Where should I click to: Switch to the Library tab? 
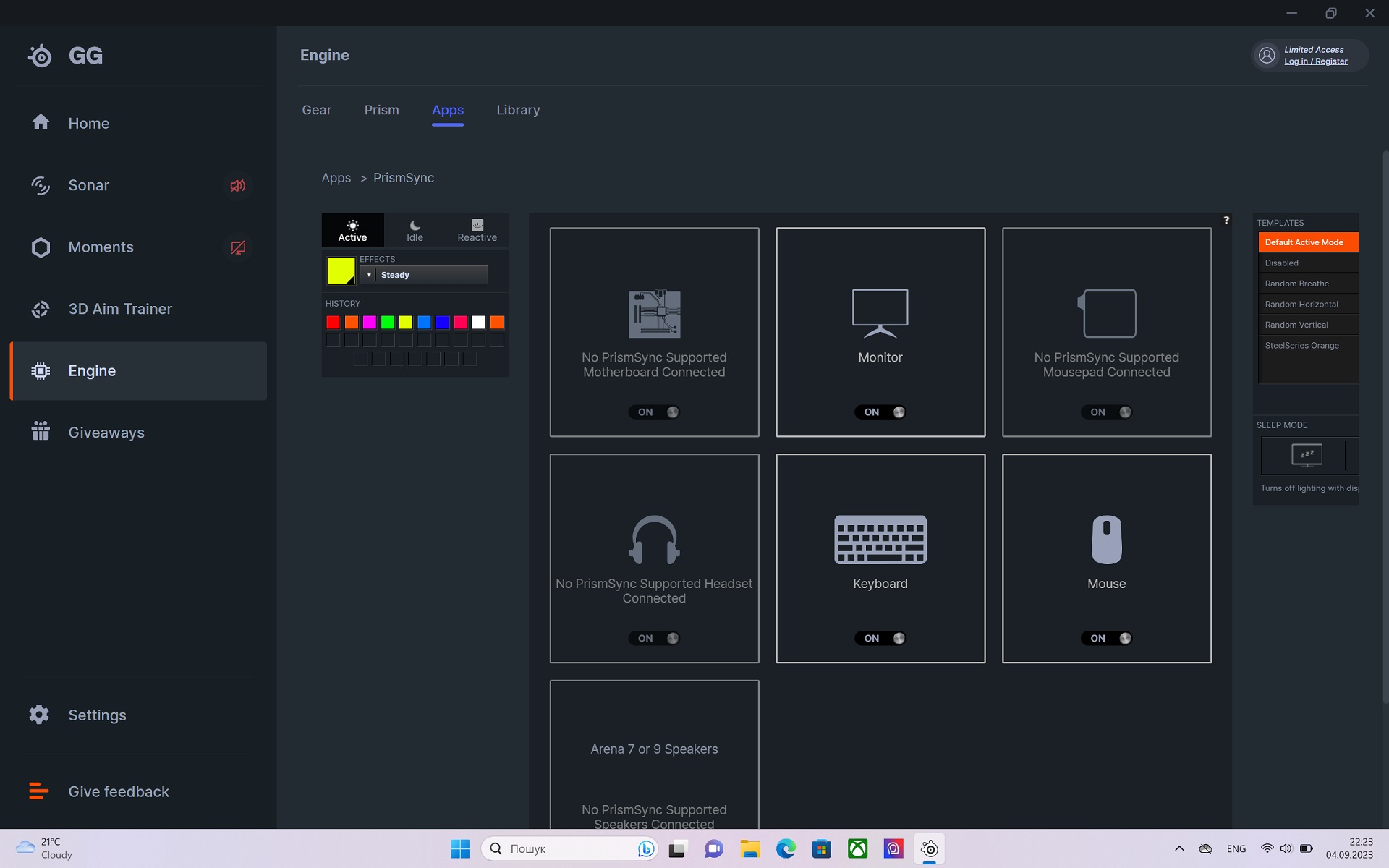click(518, 110)
